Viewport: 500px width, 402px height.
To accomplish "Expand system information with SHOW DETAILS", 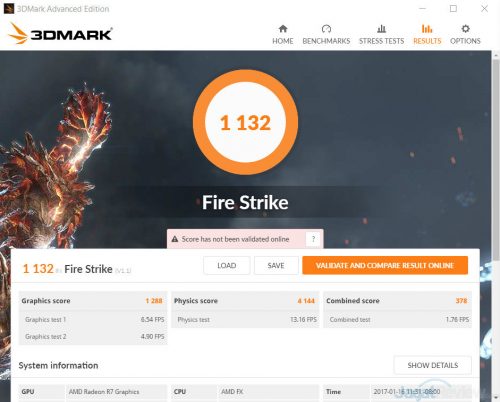I will click(433, 365).
